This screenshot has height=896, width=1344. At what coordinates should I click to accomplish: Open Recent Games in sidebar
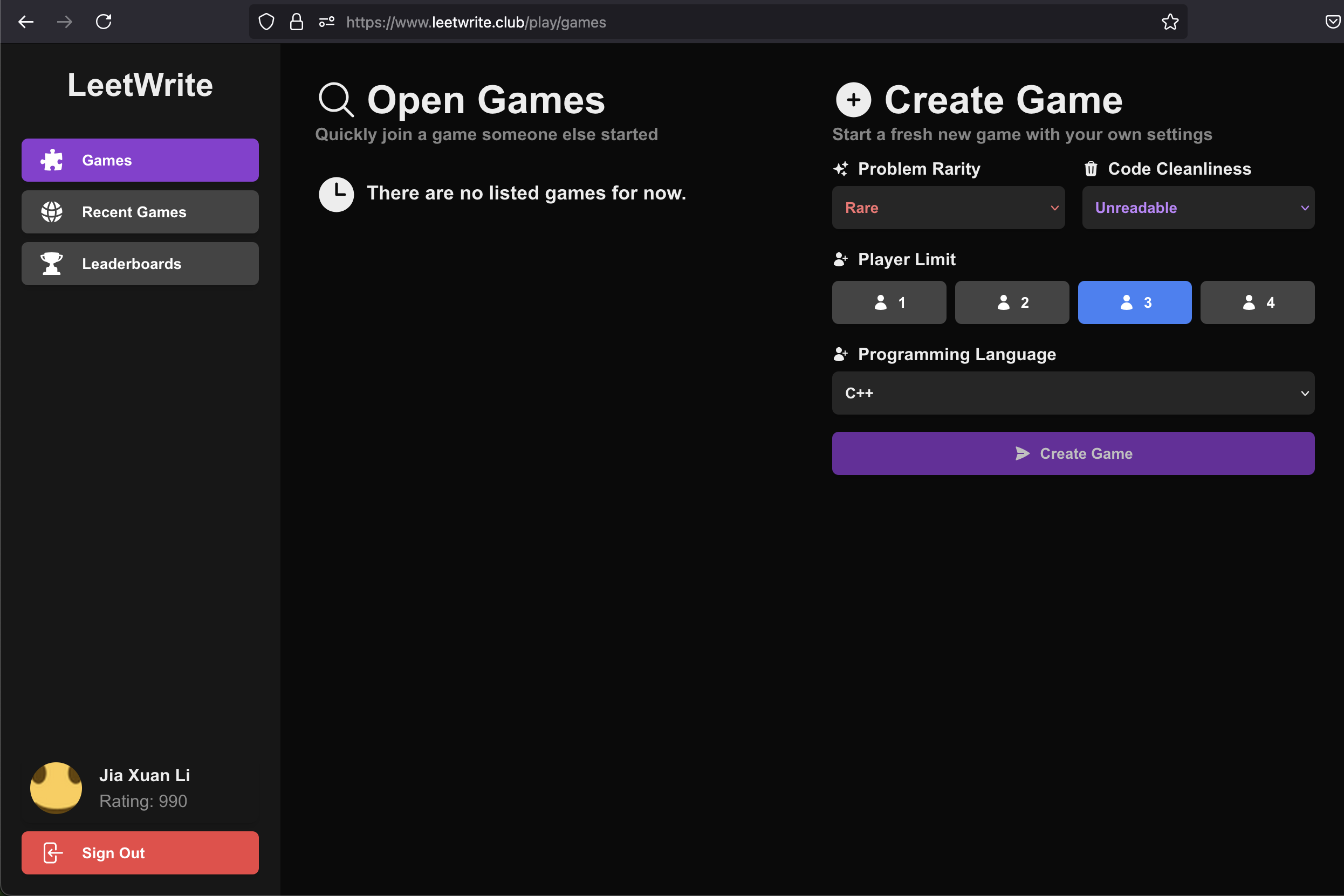(x=140, y=212)
